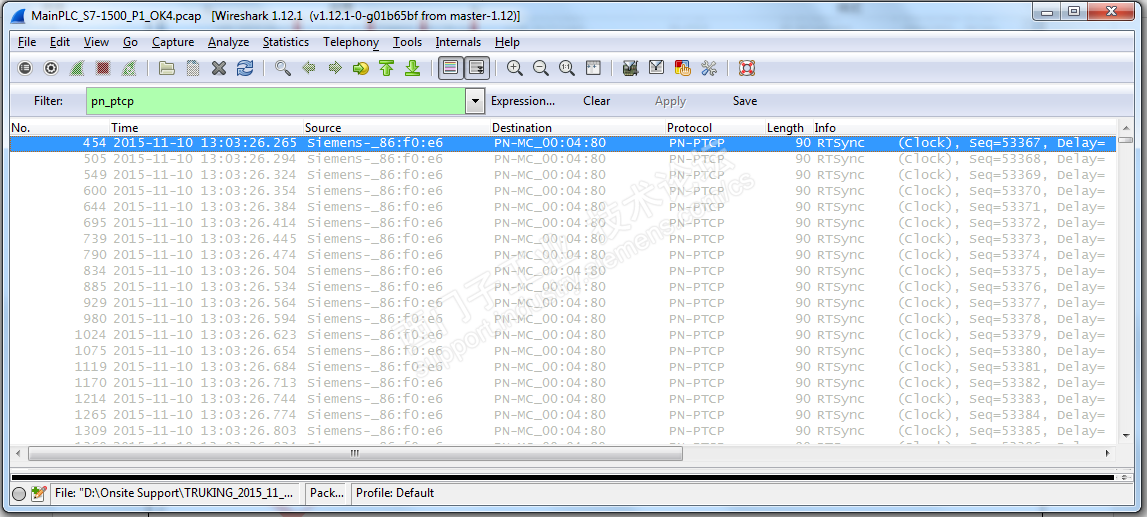Go to the last packet
This screenshot has height=517, width=1147.
coord(413,68)
